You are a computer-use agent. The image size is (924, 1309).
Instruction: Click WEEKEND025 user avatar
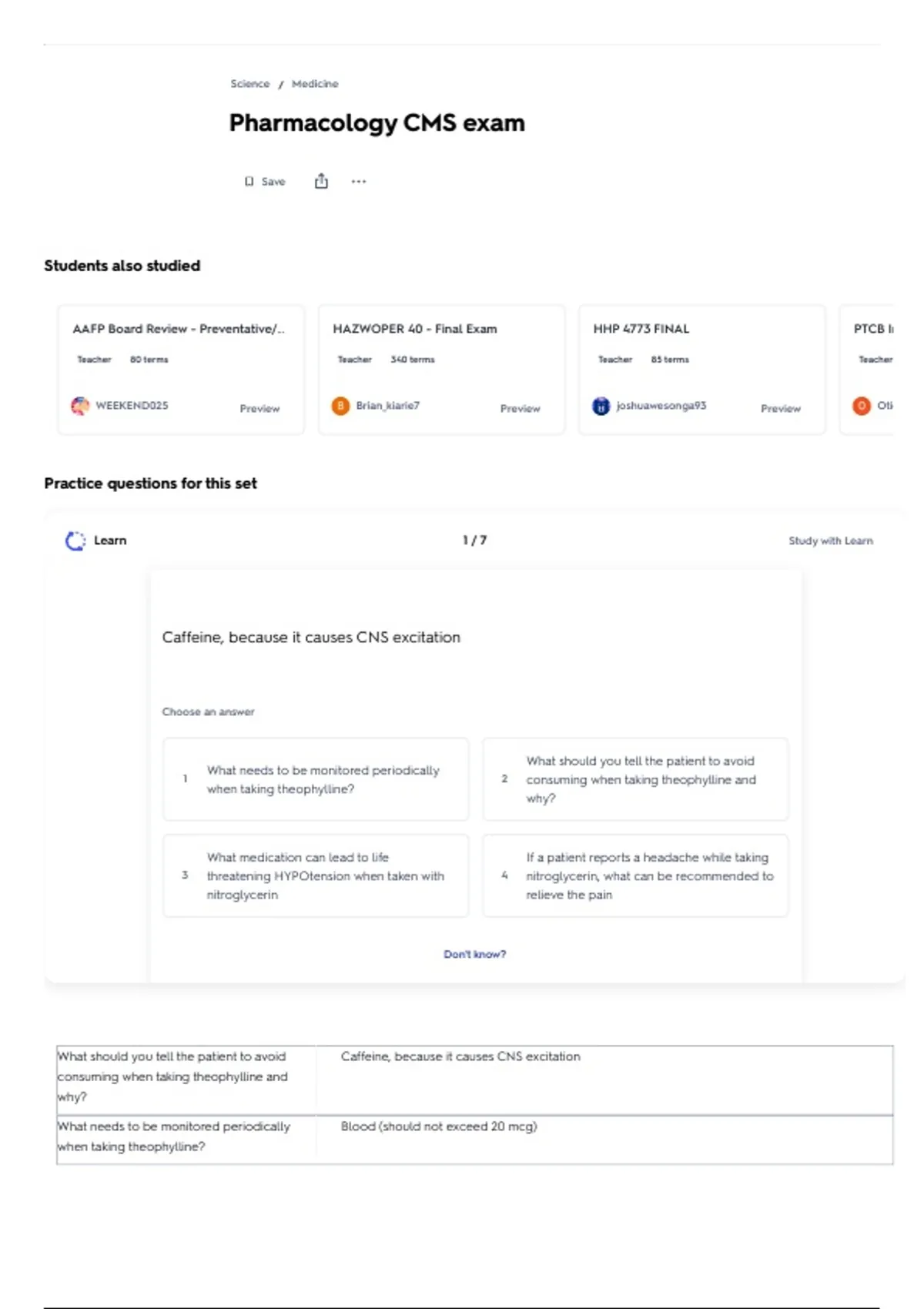point(80,406)
